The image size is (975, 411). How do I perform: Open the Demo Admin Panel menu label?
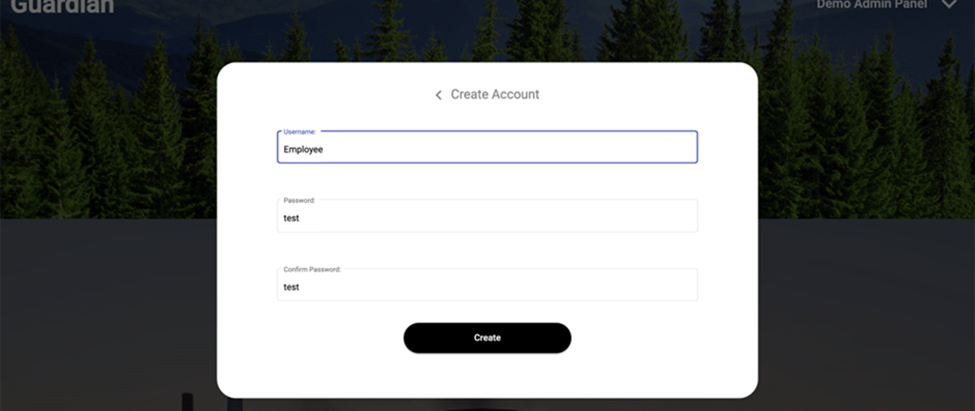[x=871, y=4]
